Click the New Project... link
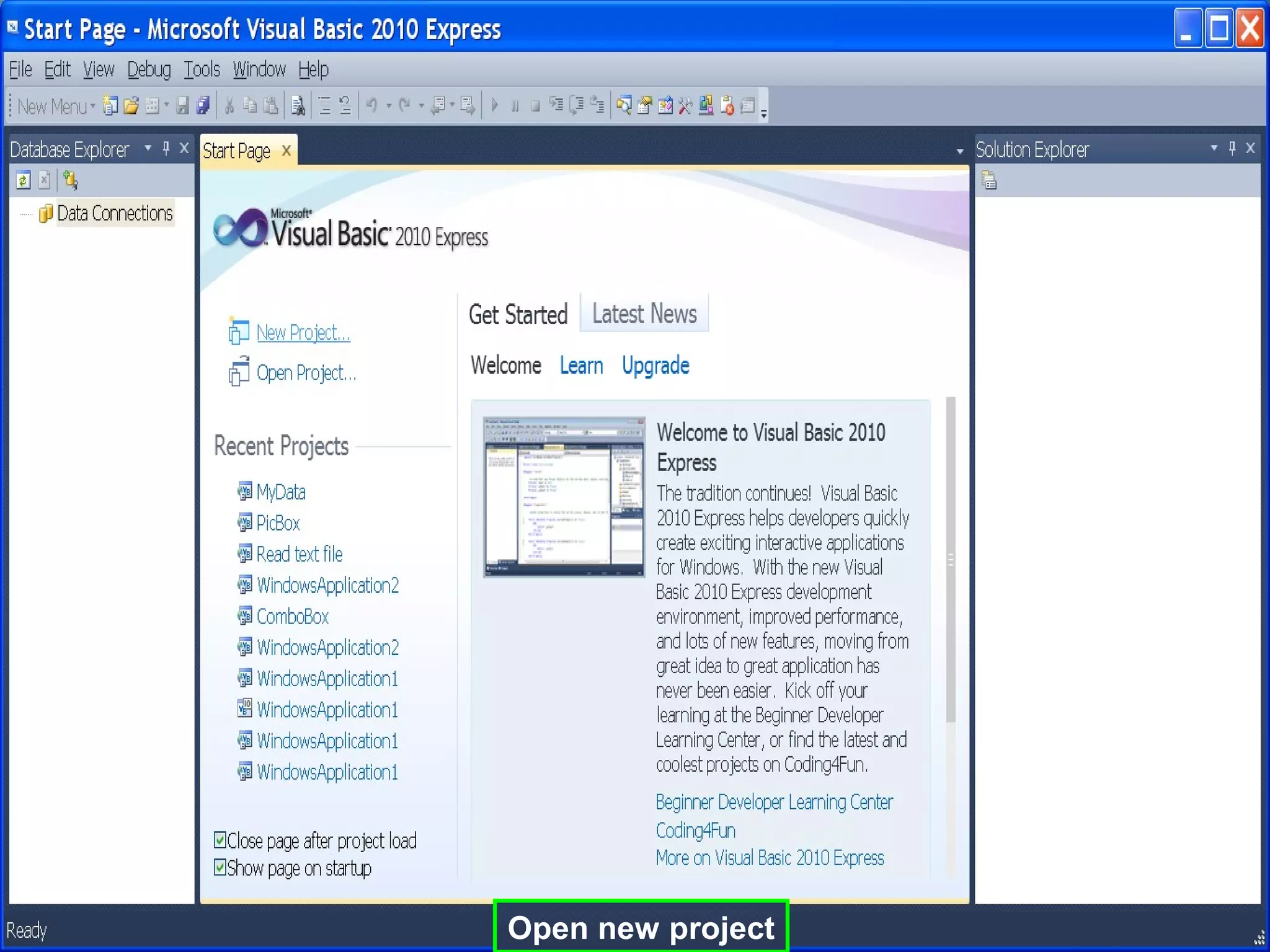This screenshot has height=952, width=1270. point(303,333)
